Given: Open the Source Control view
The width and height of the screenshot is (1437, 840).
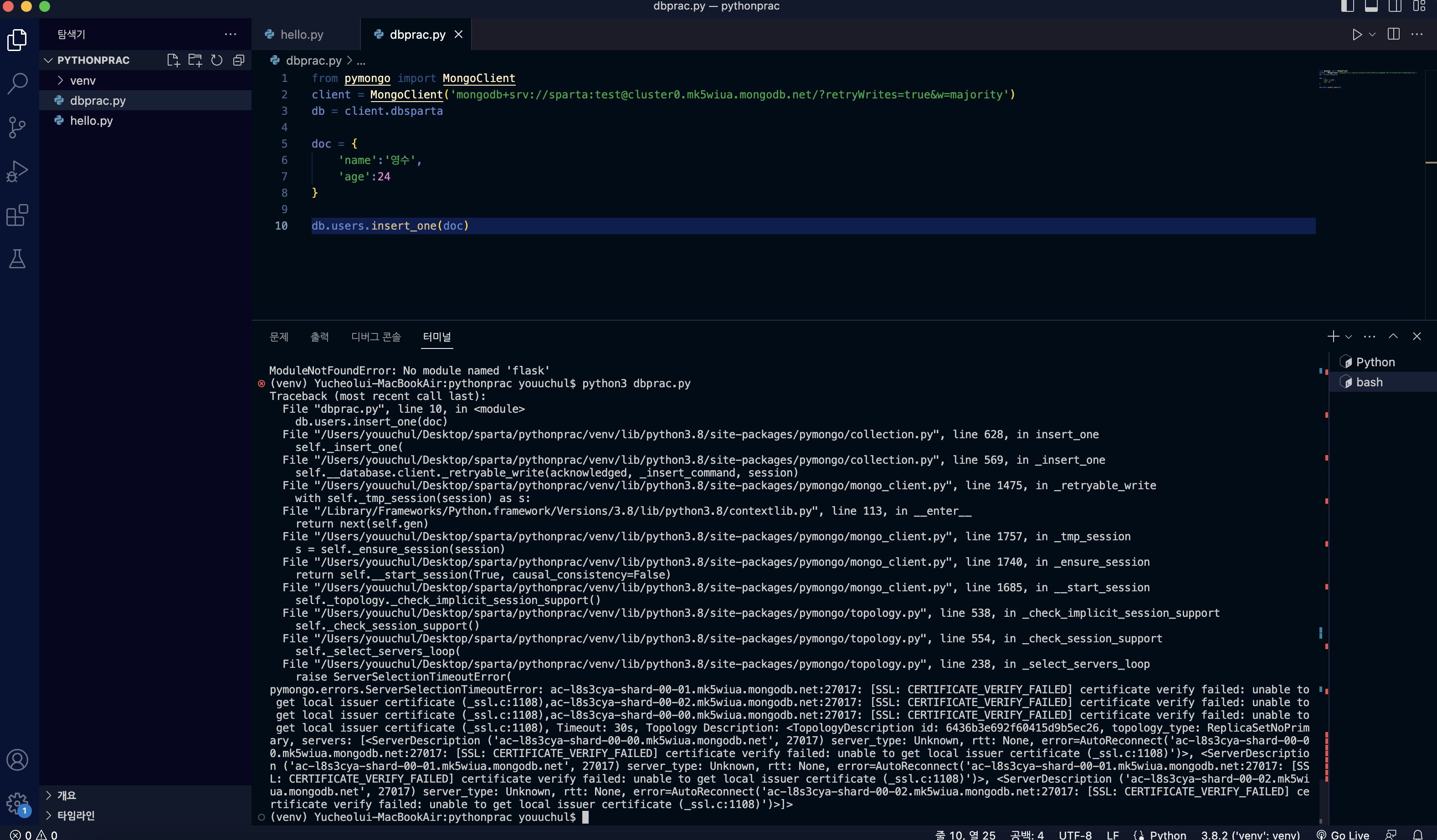Looking at the screenshot, I should pos(17,127).
